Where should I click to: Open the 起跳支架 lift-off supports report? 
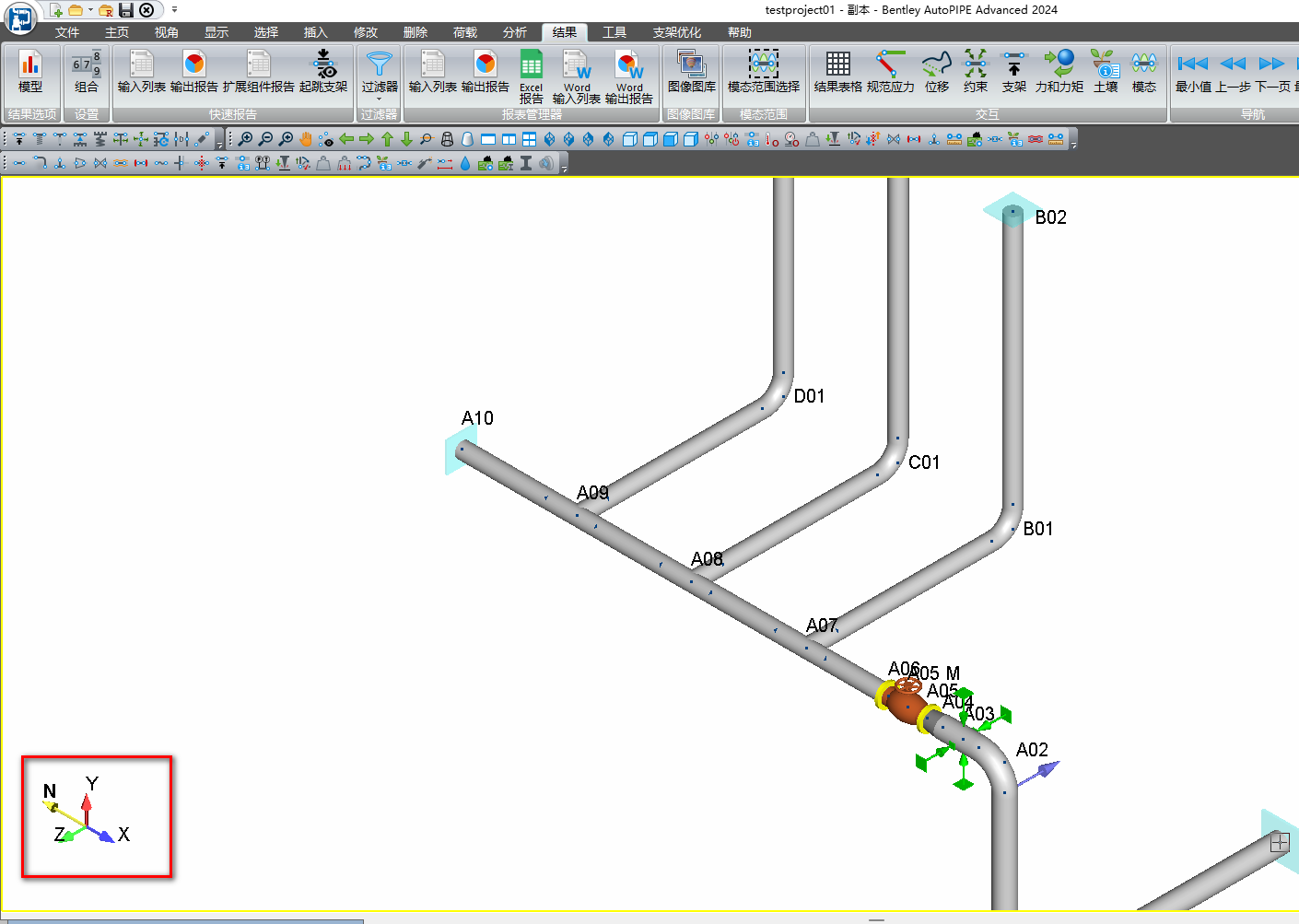323,73
